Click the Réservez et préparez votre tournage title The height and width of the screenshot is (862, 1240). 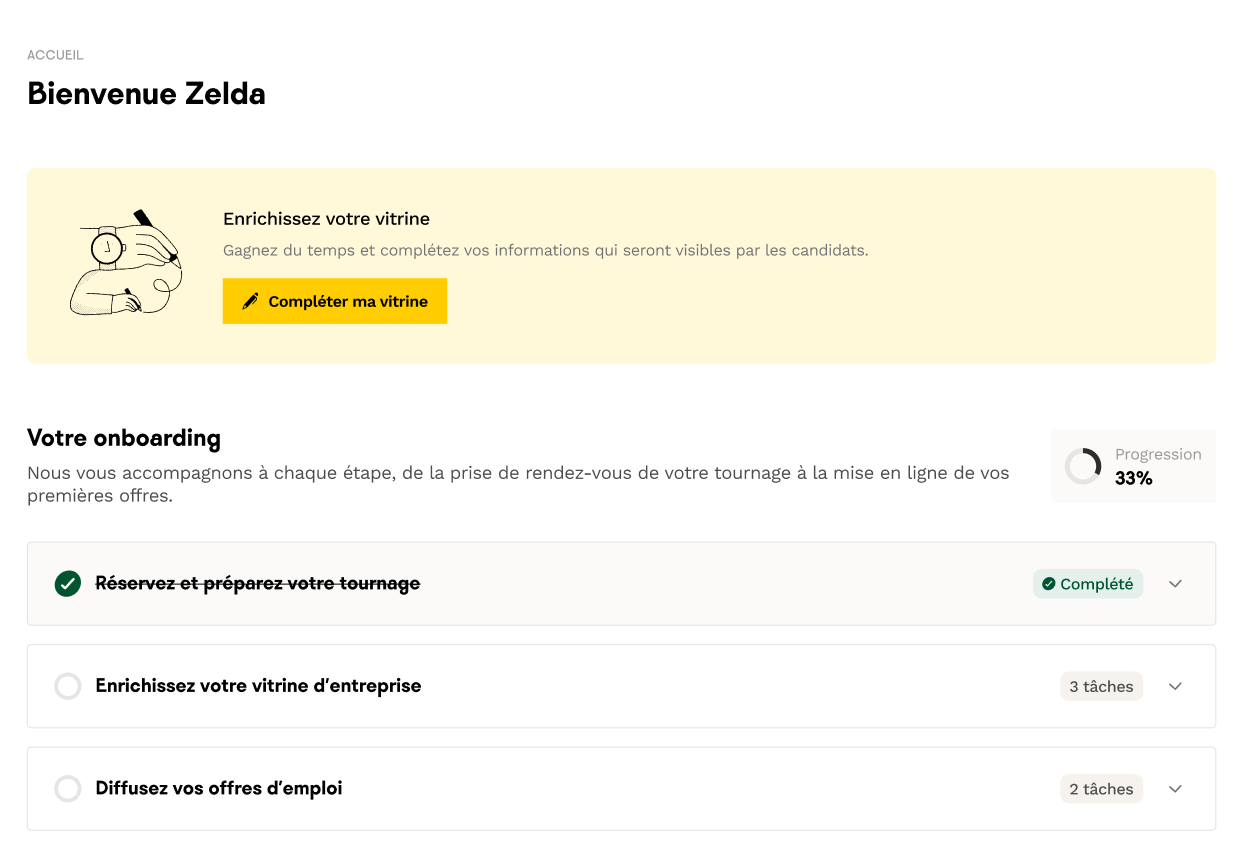[257, 584]
